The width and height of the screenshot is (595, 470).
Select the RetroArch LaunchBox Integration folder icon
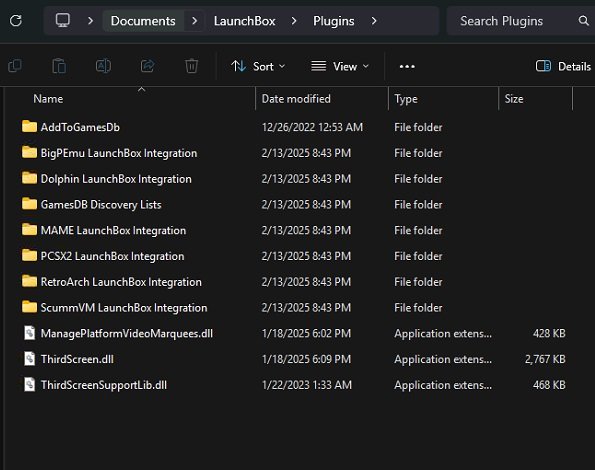coord(29,281)
